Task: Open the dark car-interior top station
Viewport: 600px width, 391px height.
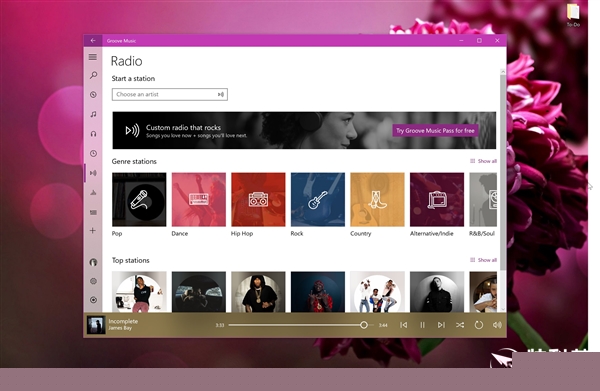Action: 199,292
